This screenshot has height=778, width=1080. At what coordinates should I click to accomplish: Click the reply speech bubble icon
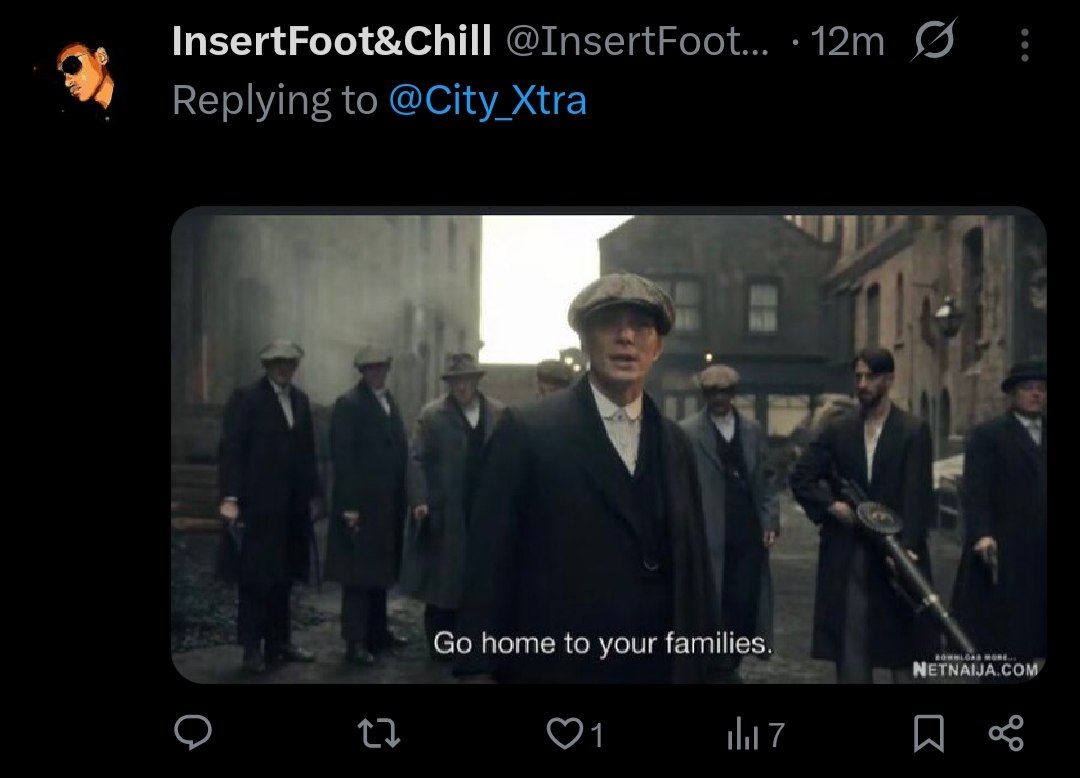click(192, 734)
